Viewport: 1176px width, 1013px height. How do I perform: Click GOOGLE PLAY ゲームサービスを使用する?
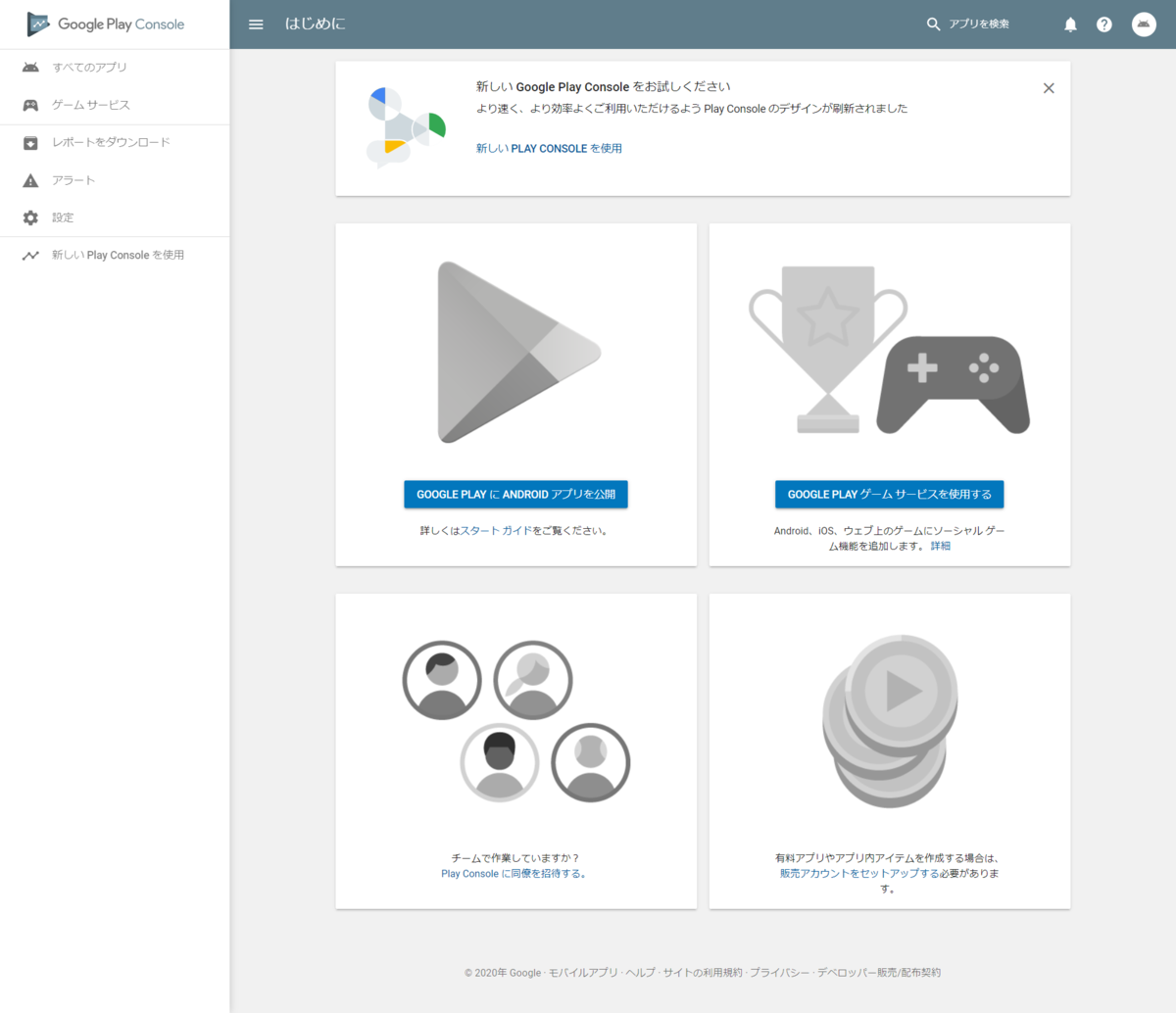pyautogui.click(x=889, y=494)
